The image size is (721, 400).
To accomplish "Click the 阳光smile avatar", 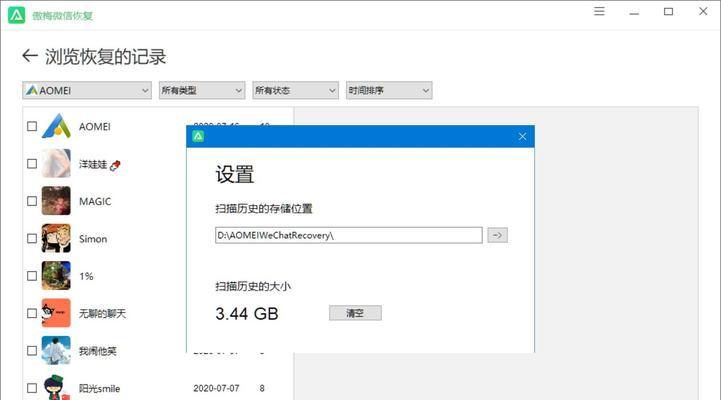I will [56, 387].
